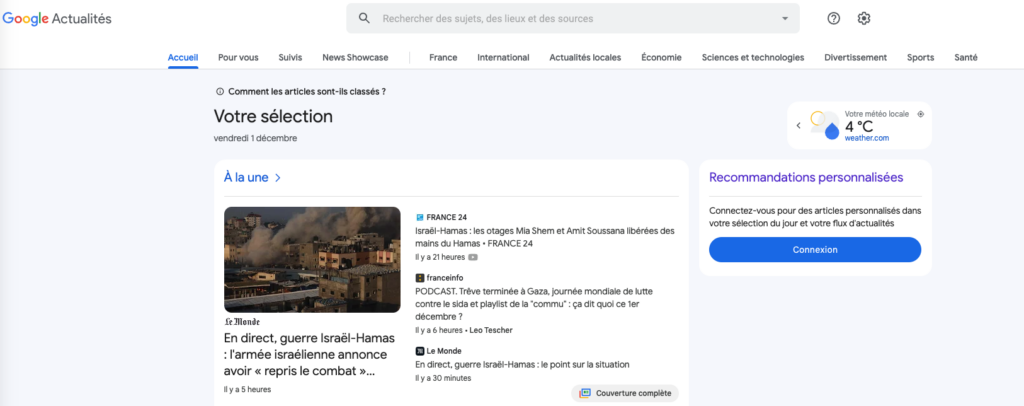
Task: Click the info icon beside article ranking
Action: (x=220, y=91)
